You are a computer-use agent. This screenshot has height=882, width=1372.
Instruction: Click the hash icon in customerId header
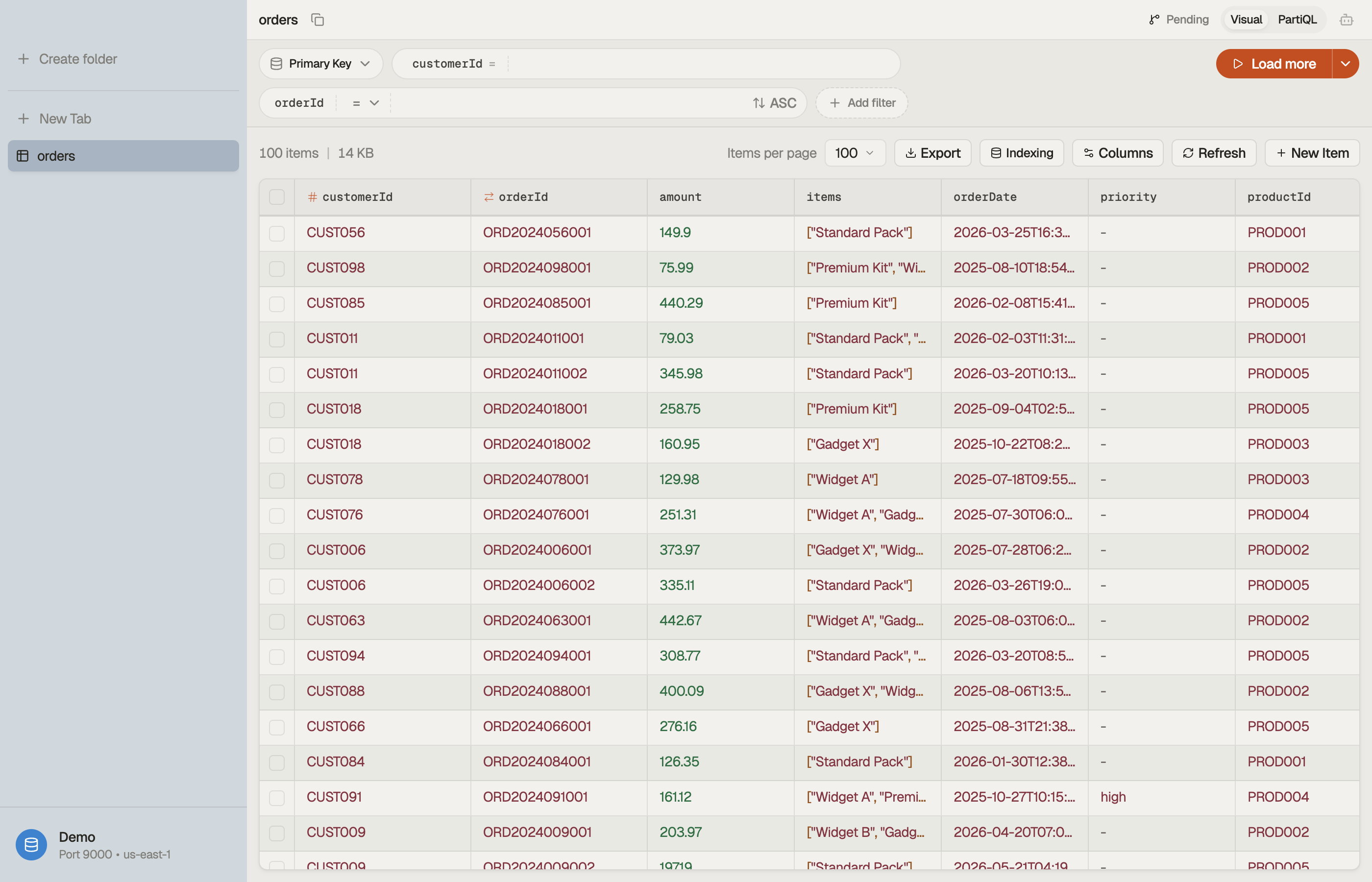(312, 197)
